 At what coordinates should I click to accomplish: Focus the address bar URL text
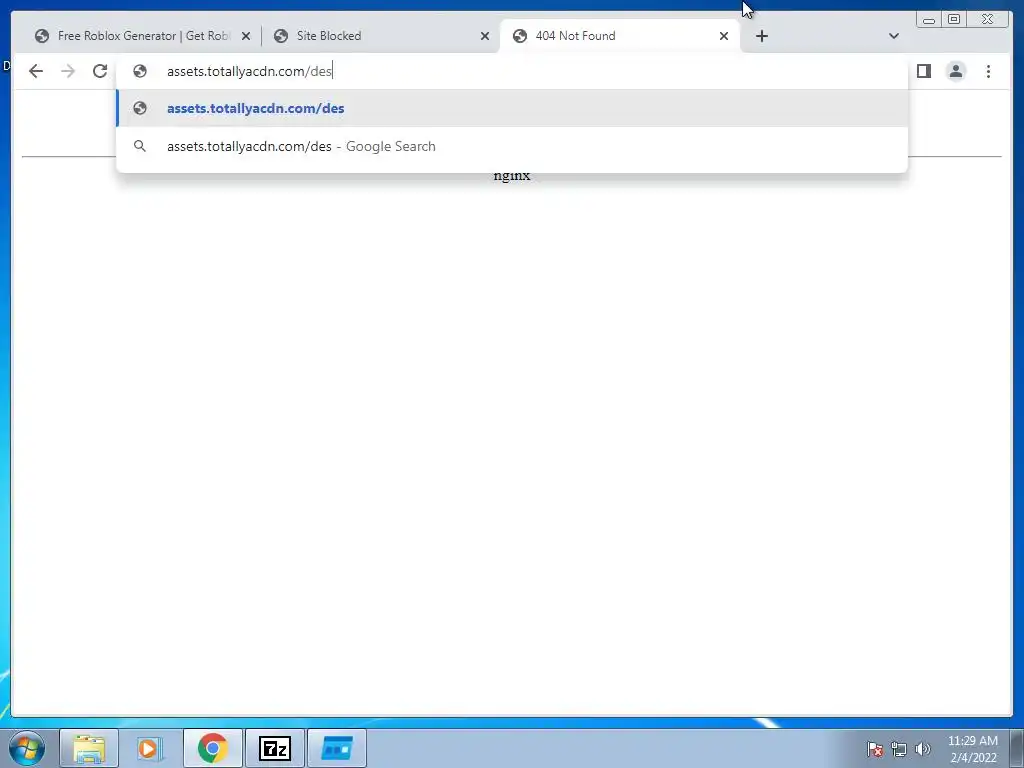pyautogui.click(x=249, y=71)
